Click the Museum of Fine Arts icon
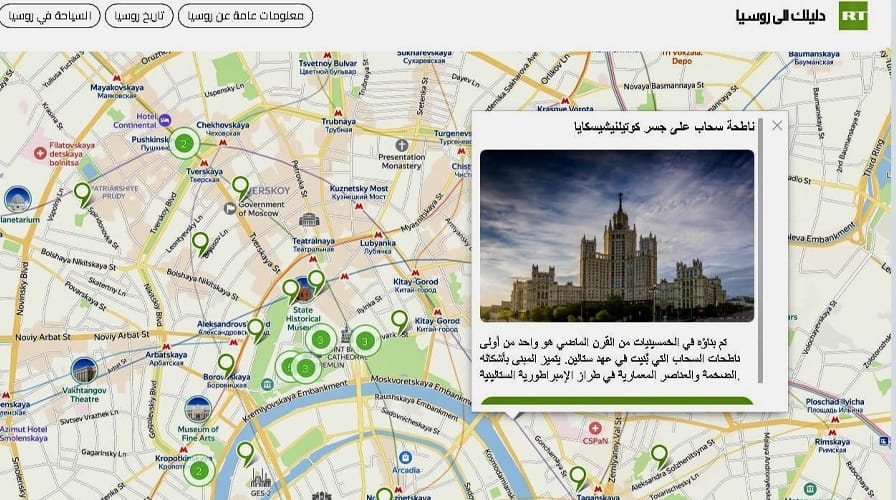 click(198, 410)
